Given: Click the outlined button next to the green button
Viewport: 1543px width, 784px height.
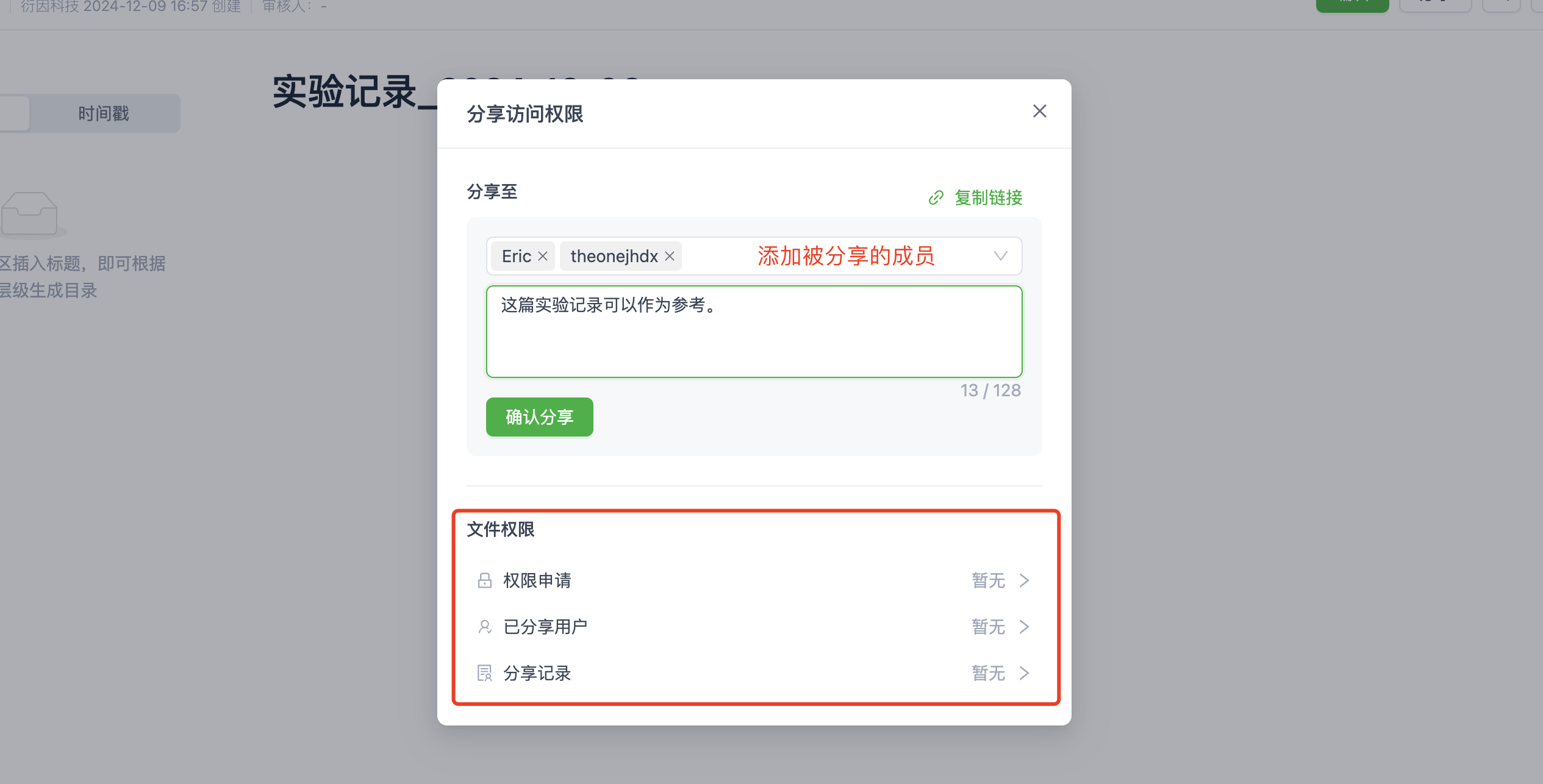Looking at the screenshot, I should (1436, 3).
